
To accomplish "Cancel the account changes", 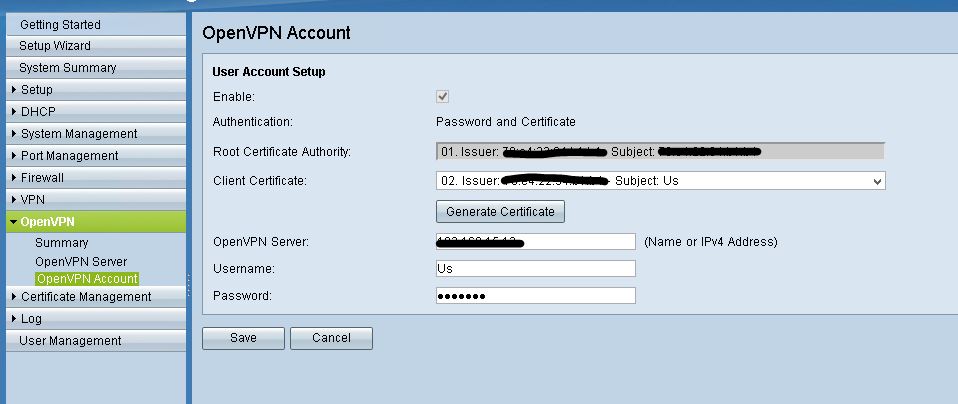I will (331, 338).
